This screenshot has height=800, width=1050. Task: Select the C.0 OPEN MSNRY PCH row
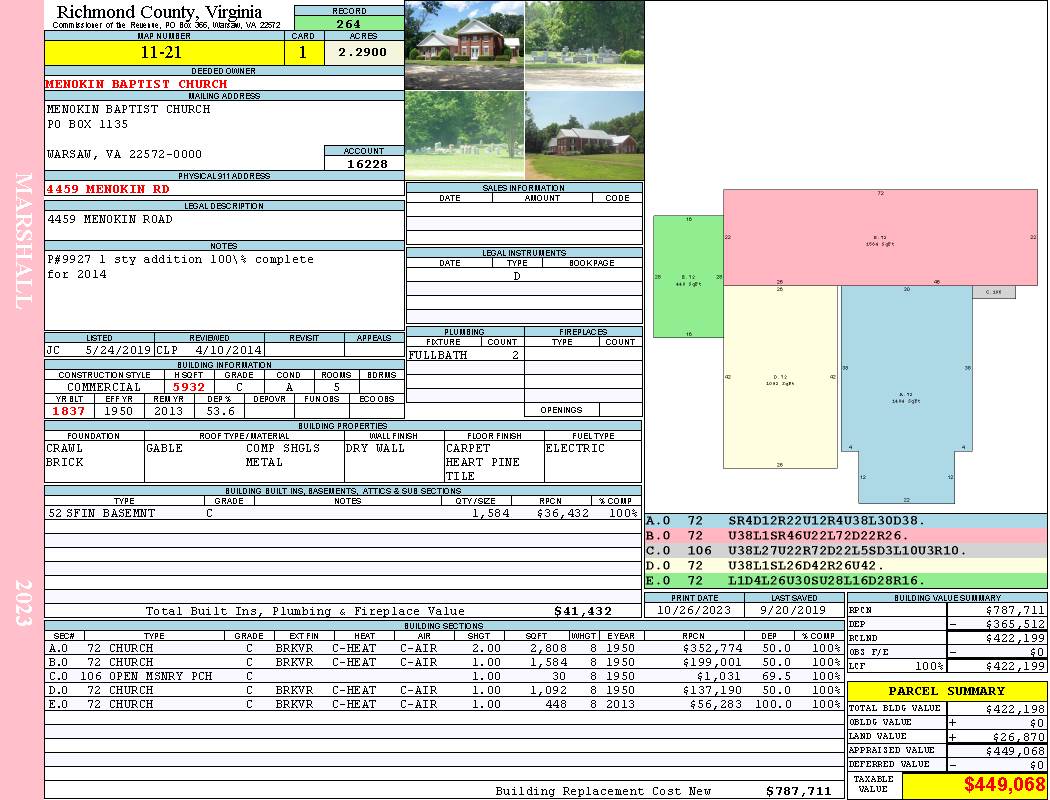coord(444,676)
